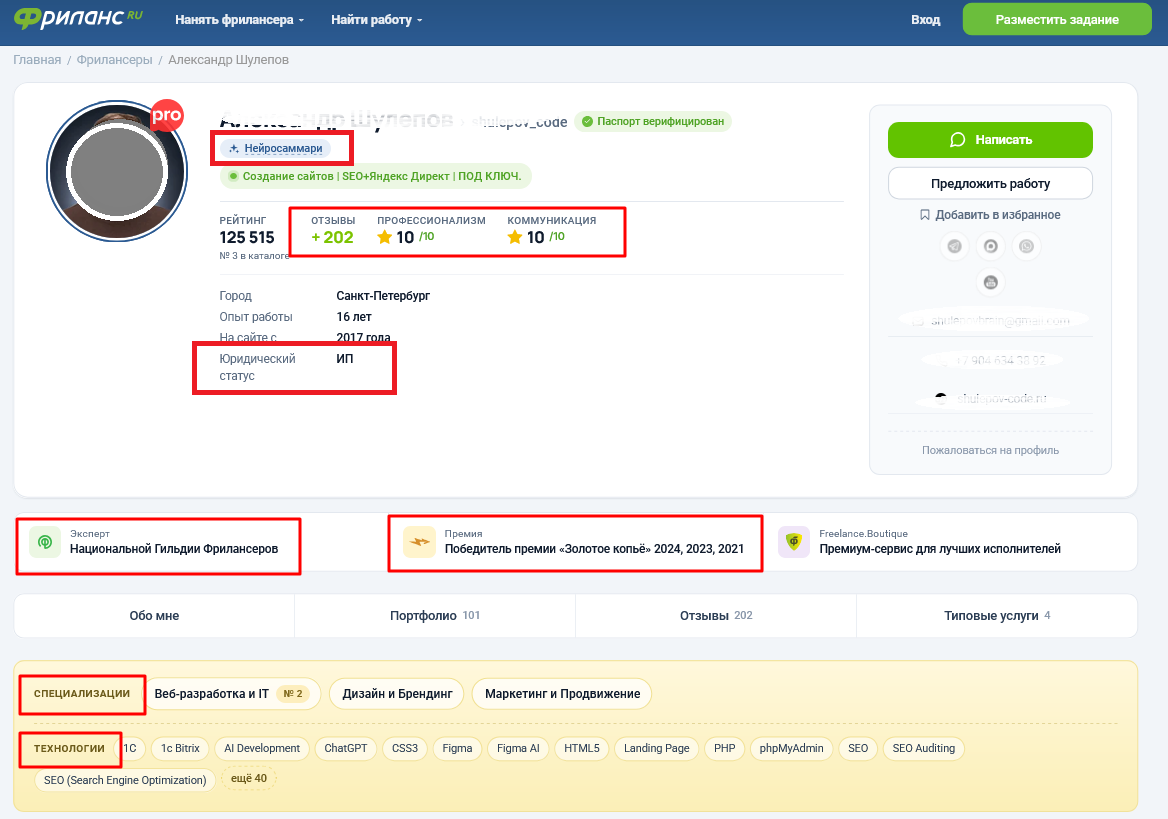This screenshot has width=1168, height=819.
Task: Click the Предложить работу button
Action: pos(990,183)
